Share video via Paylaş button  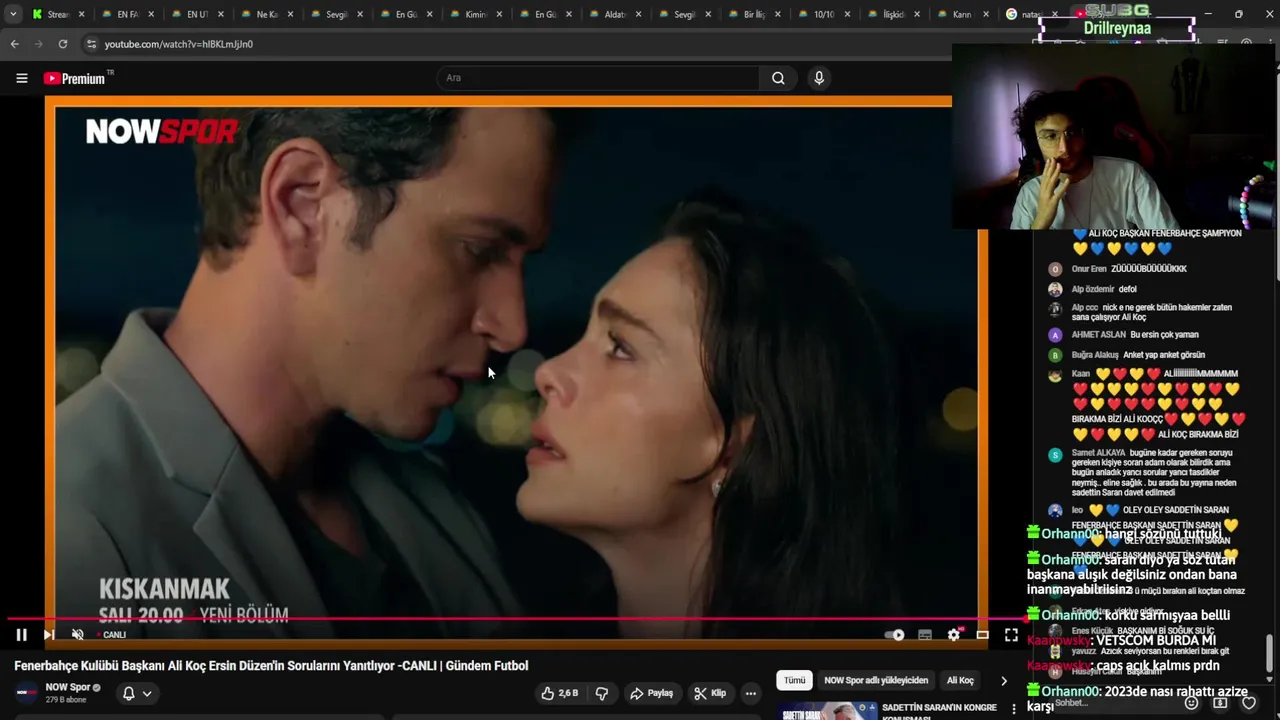(x=651, y=693)
